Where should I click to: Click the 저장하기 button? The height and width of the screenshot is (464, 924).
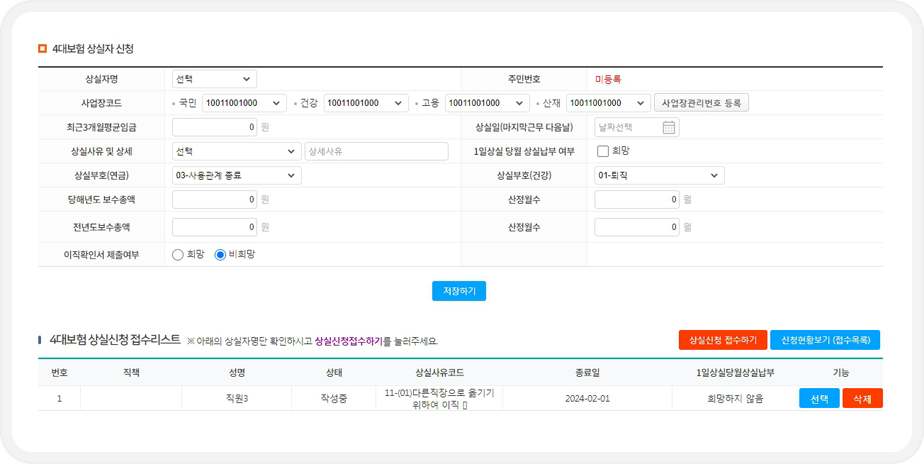point(459,291)
